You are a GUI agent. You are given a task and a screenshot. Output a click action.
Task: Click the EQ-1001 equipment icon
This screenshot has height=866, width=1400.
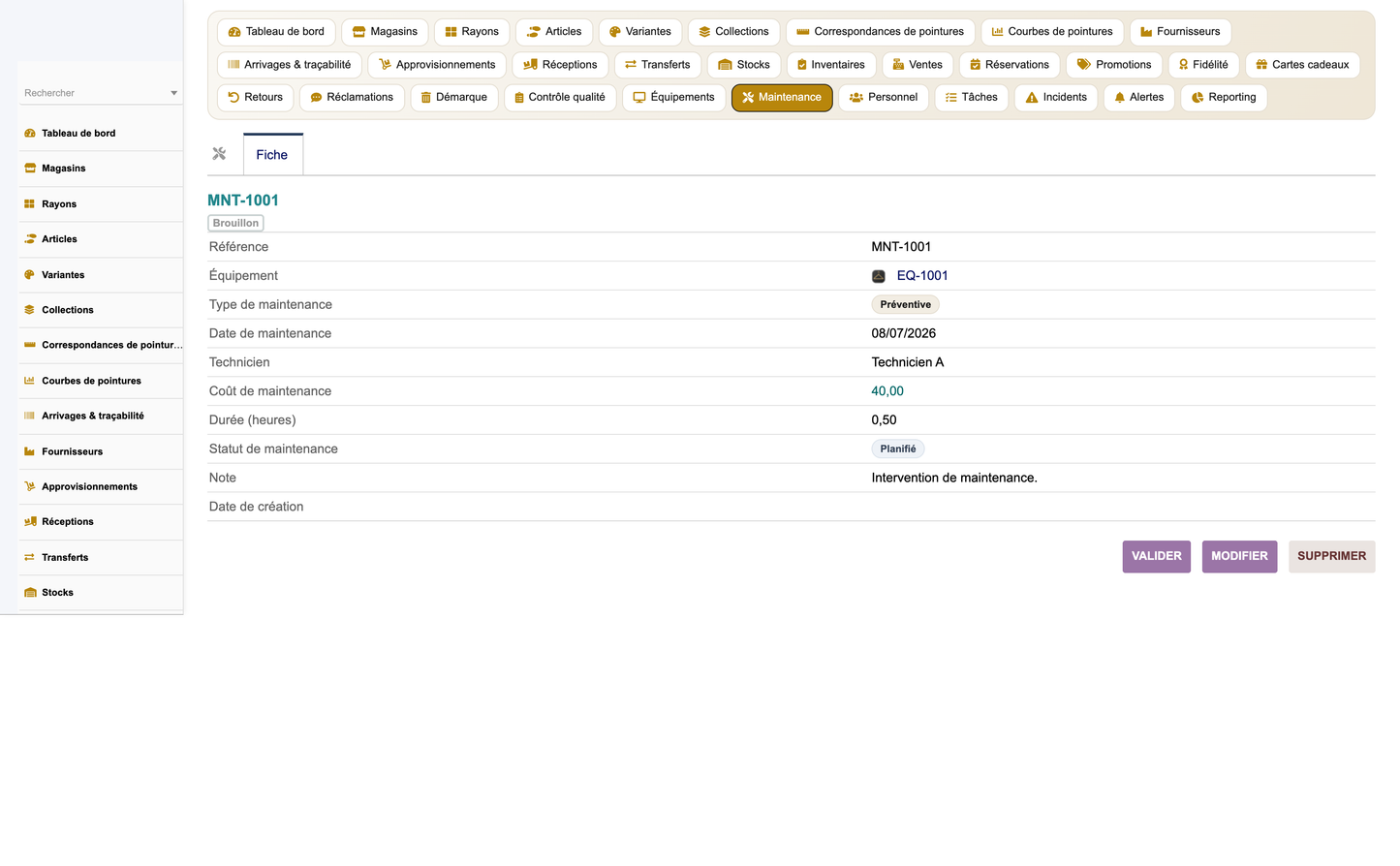(879, 276)
